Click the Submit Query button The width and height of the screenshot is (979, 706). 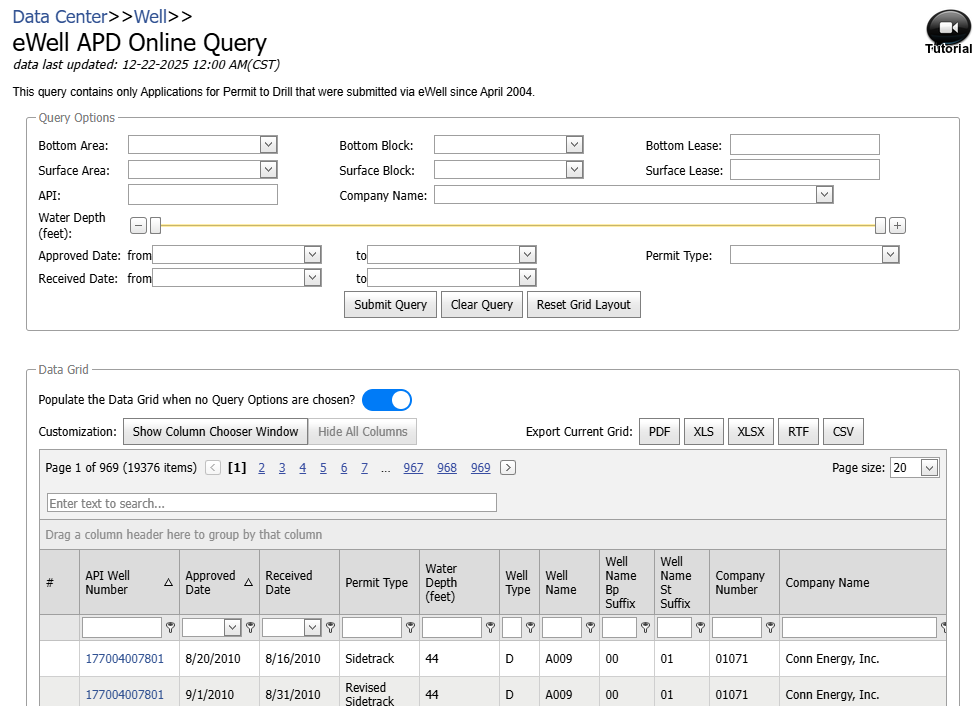(x=390, y=305)
